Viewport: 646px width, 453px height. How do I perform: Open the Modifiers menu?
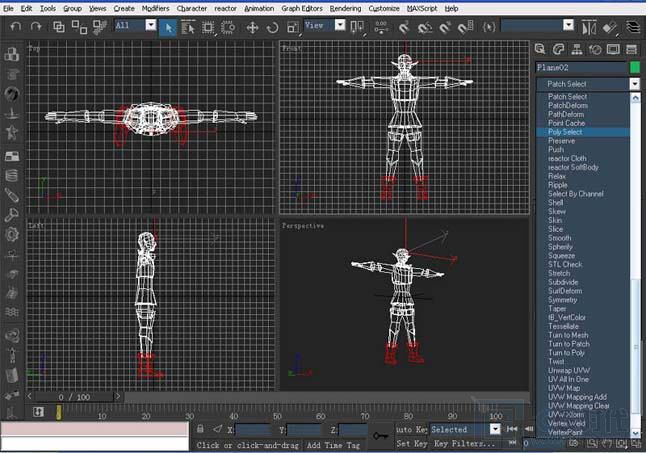[x=155, y=8]
